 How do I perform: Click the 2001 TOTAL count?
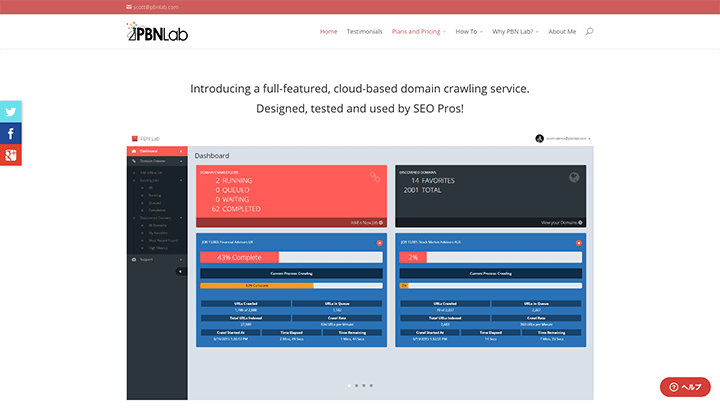(422, 190)
